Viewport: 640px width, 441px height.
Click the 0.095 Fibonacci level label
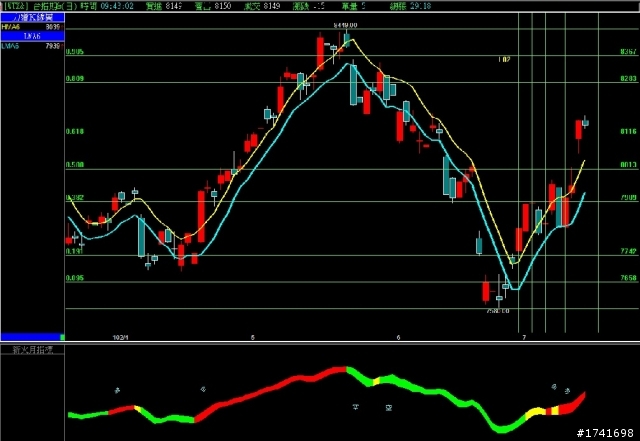pyautogui.click(x=75, y=278)
